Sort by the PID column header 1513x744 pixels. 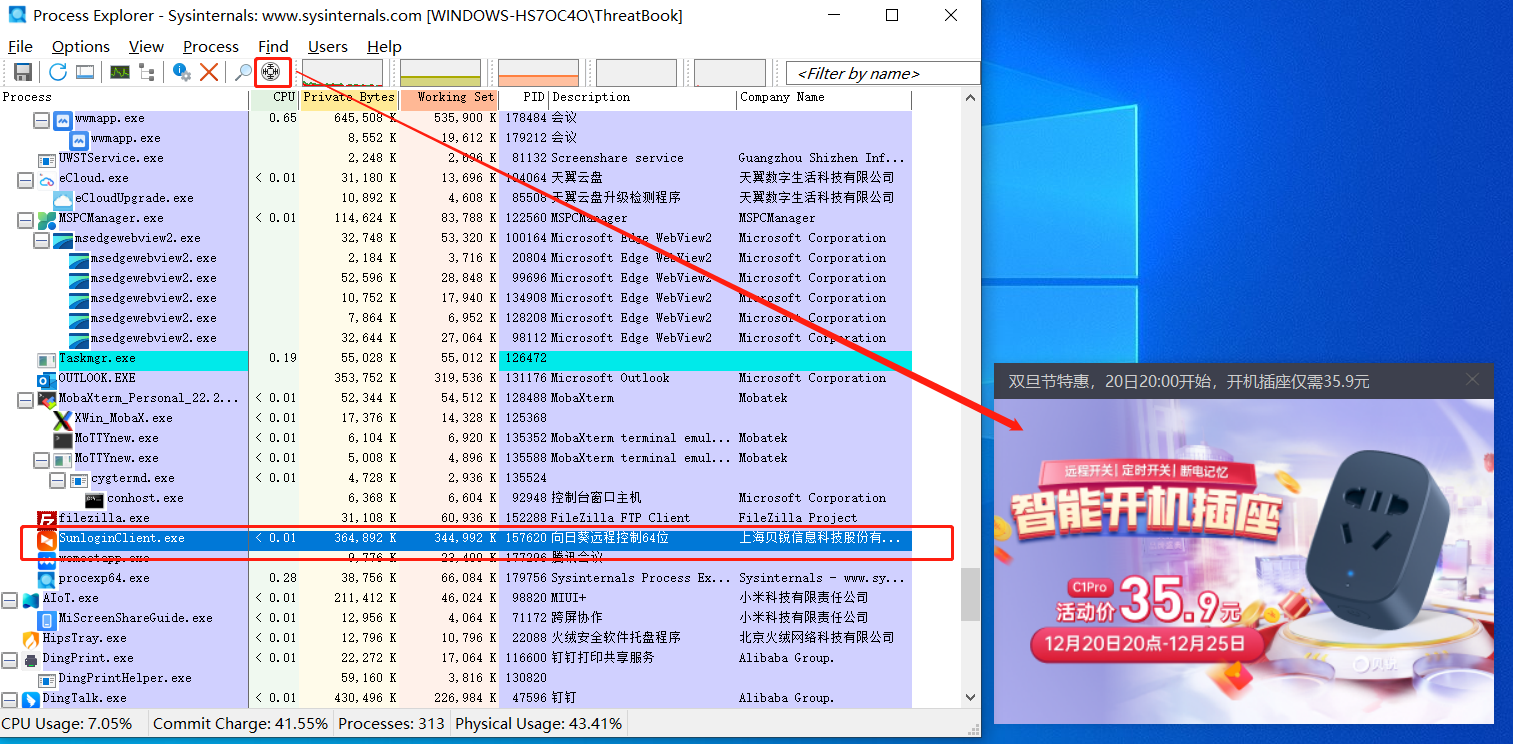point(524,98)
